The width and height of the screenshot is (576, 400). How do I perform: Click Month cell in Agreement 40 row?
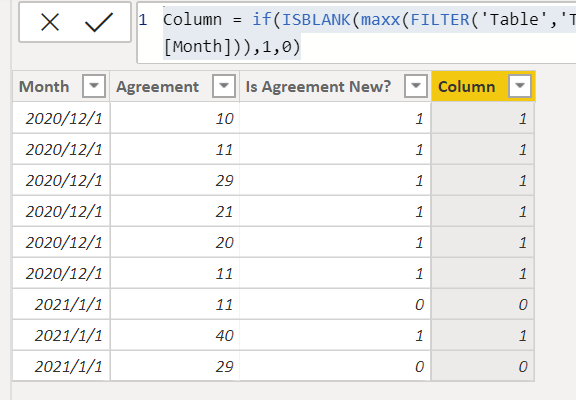(61, 335)
